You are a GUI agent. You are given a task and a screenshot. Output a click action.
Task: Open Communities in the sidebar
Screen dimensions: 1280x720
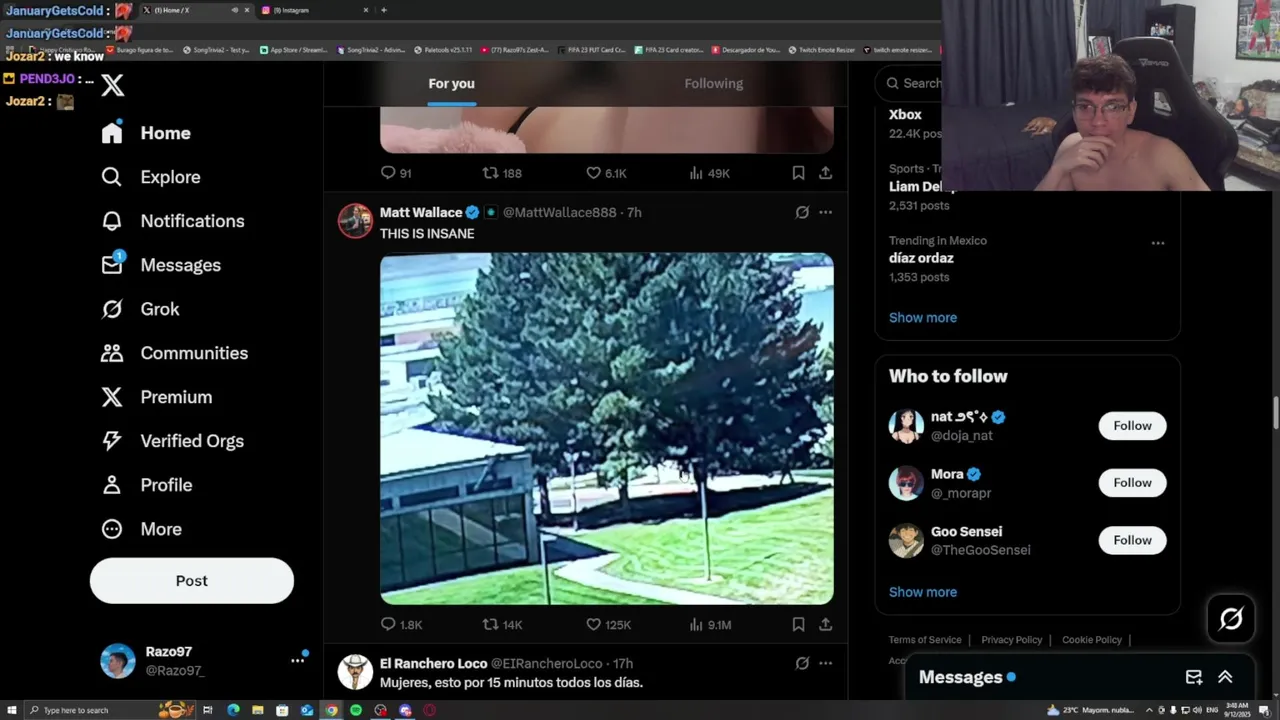coord(175,353)
